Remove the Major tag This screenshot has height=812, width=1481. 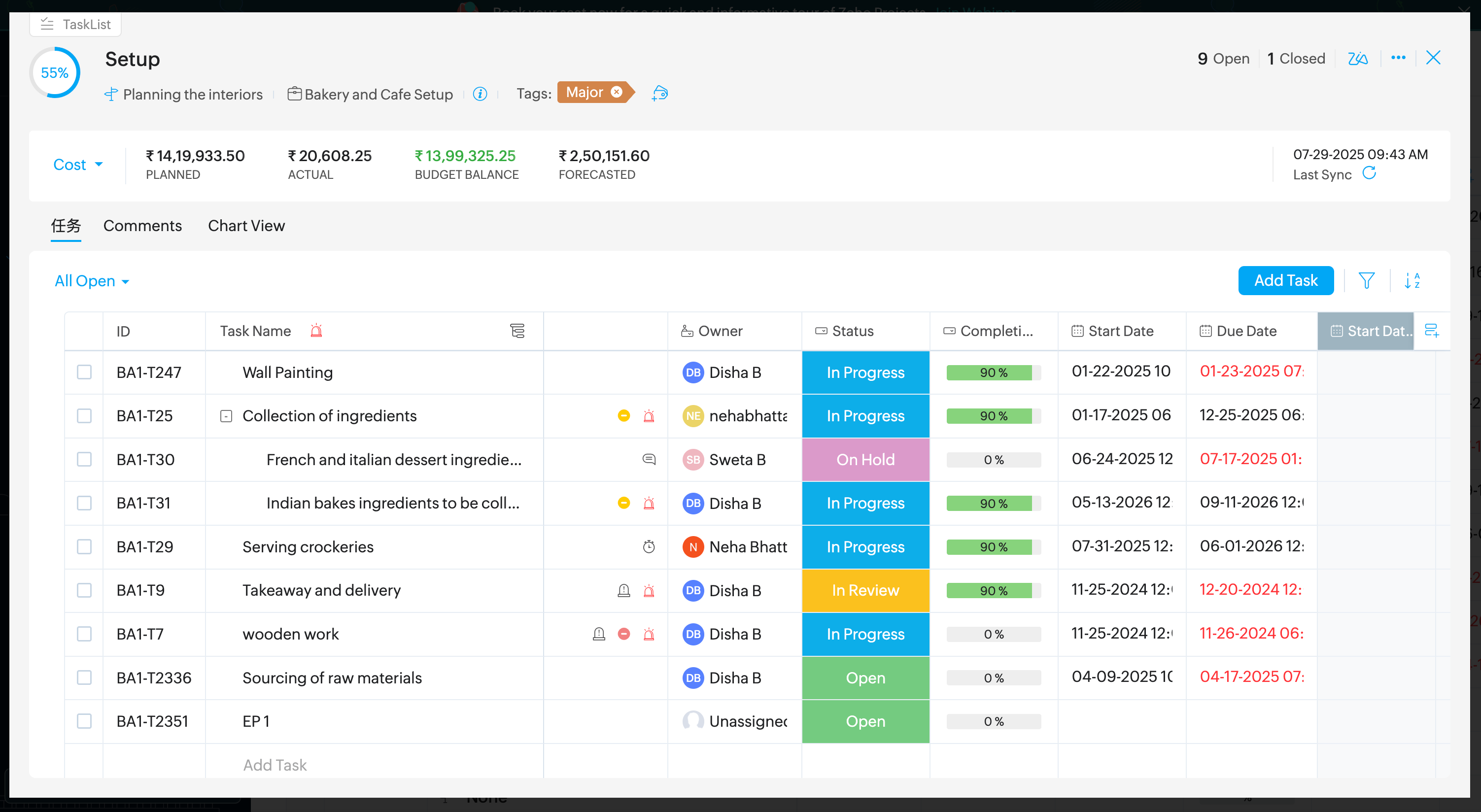617,92
